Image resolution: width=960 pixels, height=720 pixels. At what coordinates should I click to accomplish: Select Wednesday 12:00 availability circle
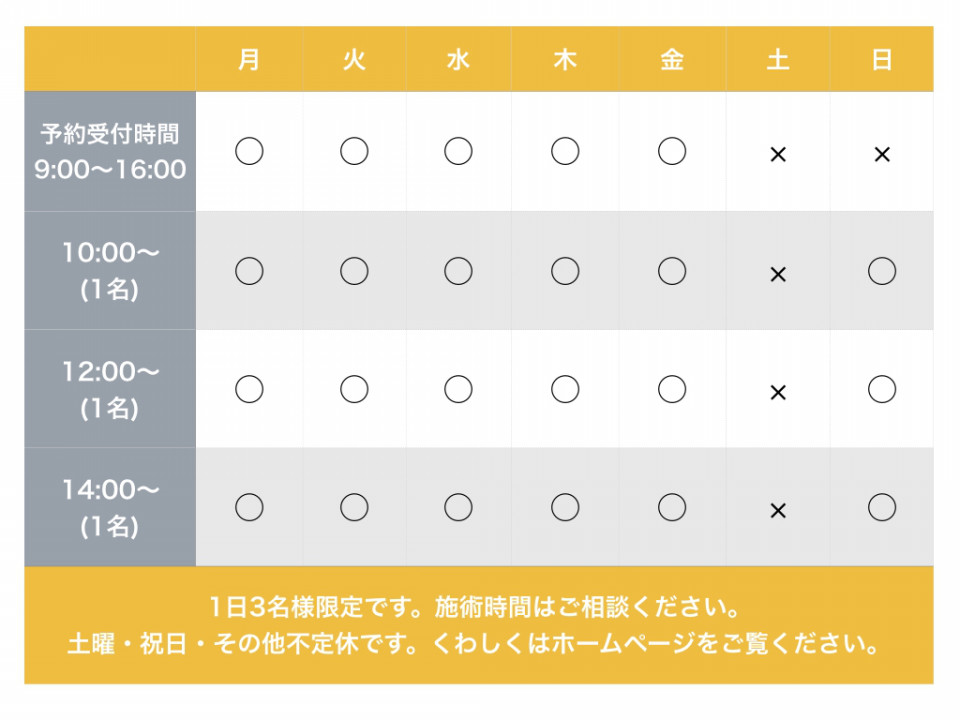(x=458, y=389)
